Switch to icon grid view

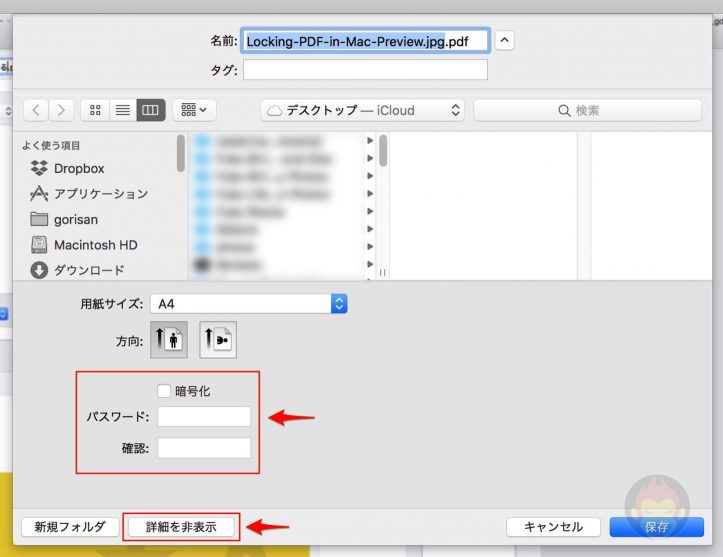coord(95,110)
